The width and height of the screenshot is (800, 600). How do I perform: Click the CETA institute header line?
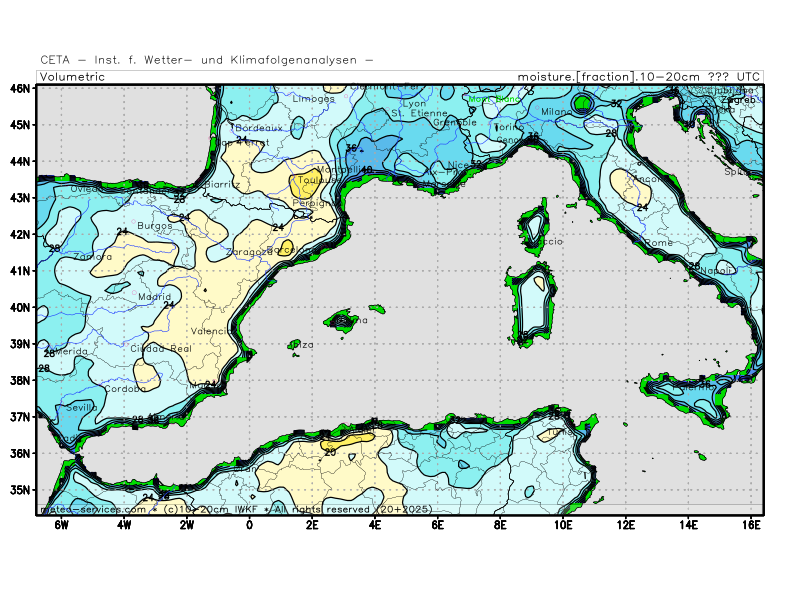[207, 60]
